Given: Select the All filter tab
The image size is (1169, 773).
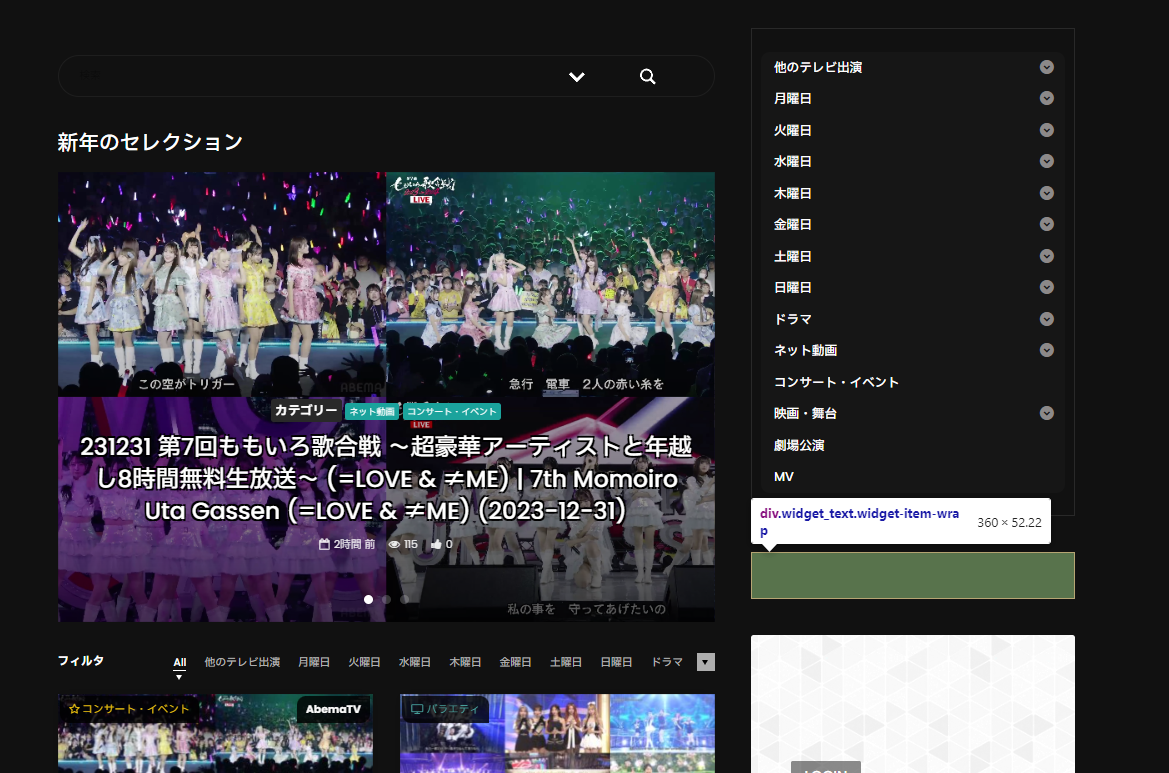Looking at the screenshot, I should click(179, 662).
